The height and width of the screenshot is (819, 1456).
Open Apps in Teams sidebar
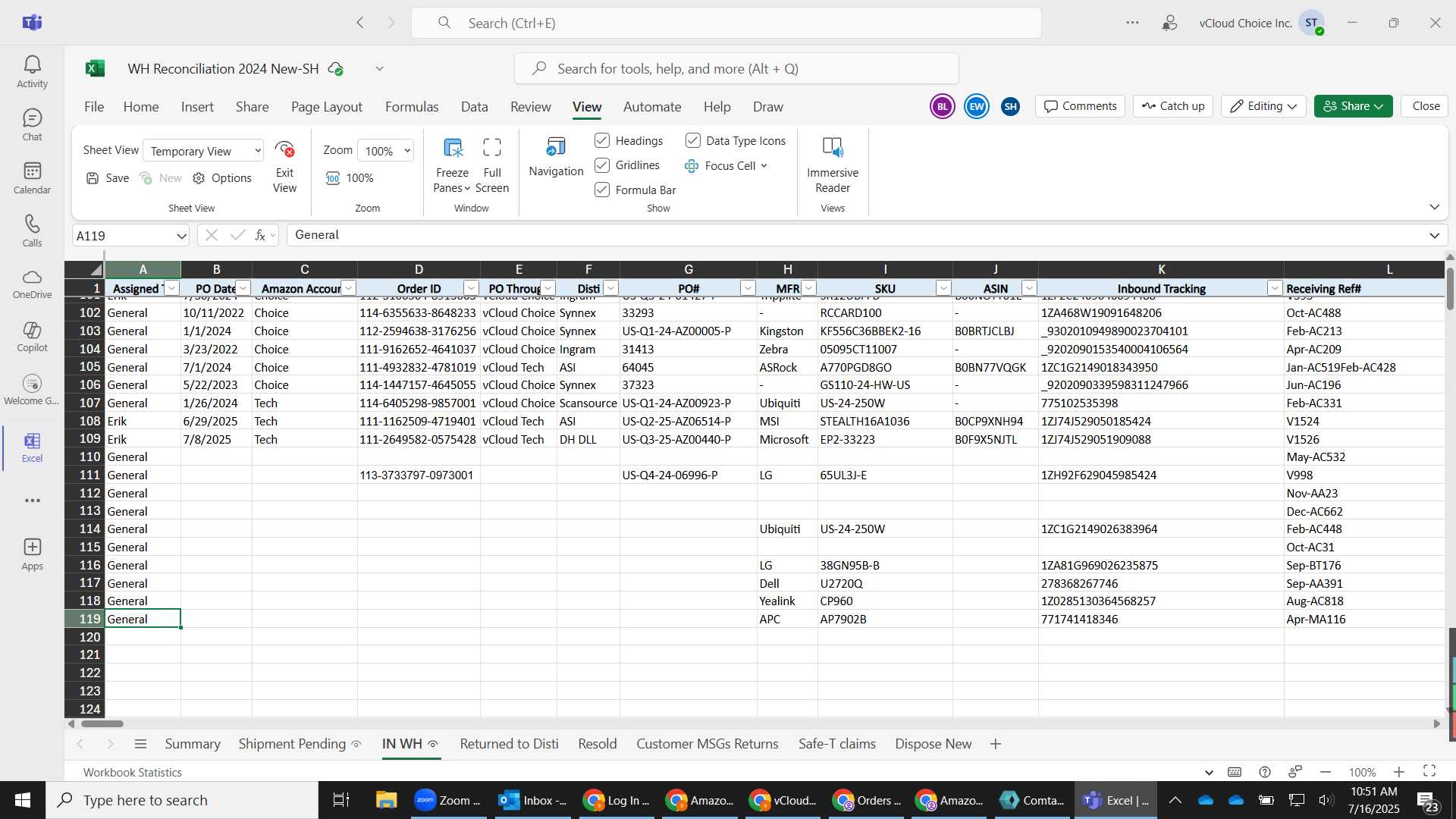tap(32, 554)
